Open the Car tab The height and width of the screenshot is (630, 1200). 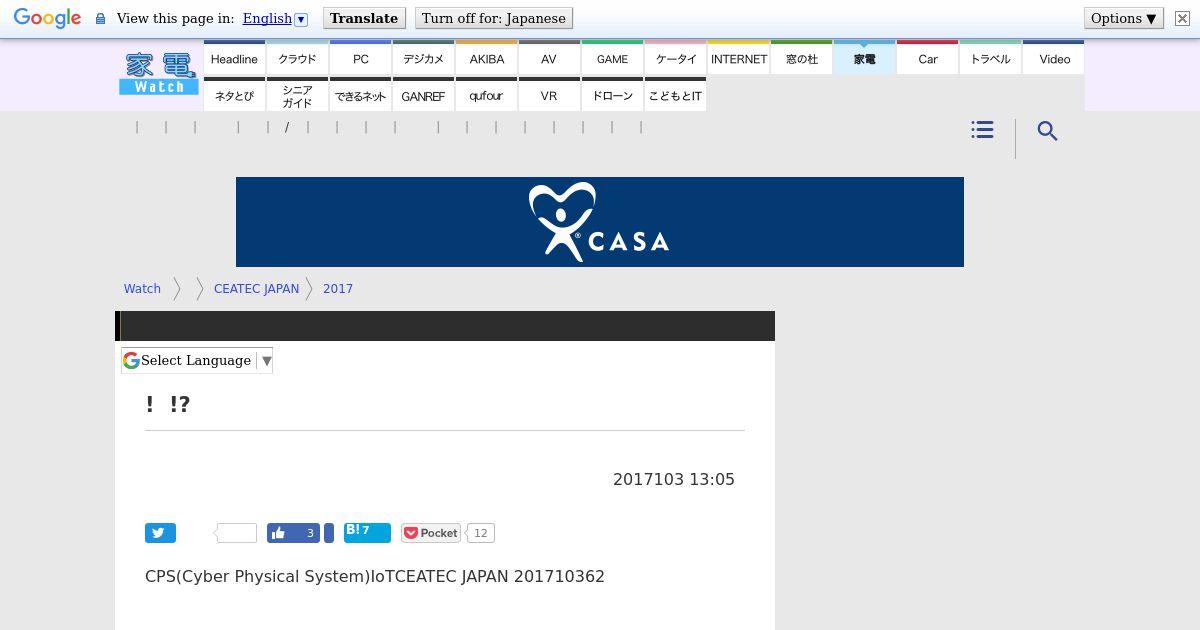click(x=927, y=58)
